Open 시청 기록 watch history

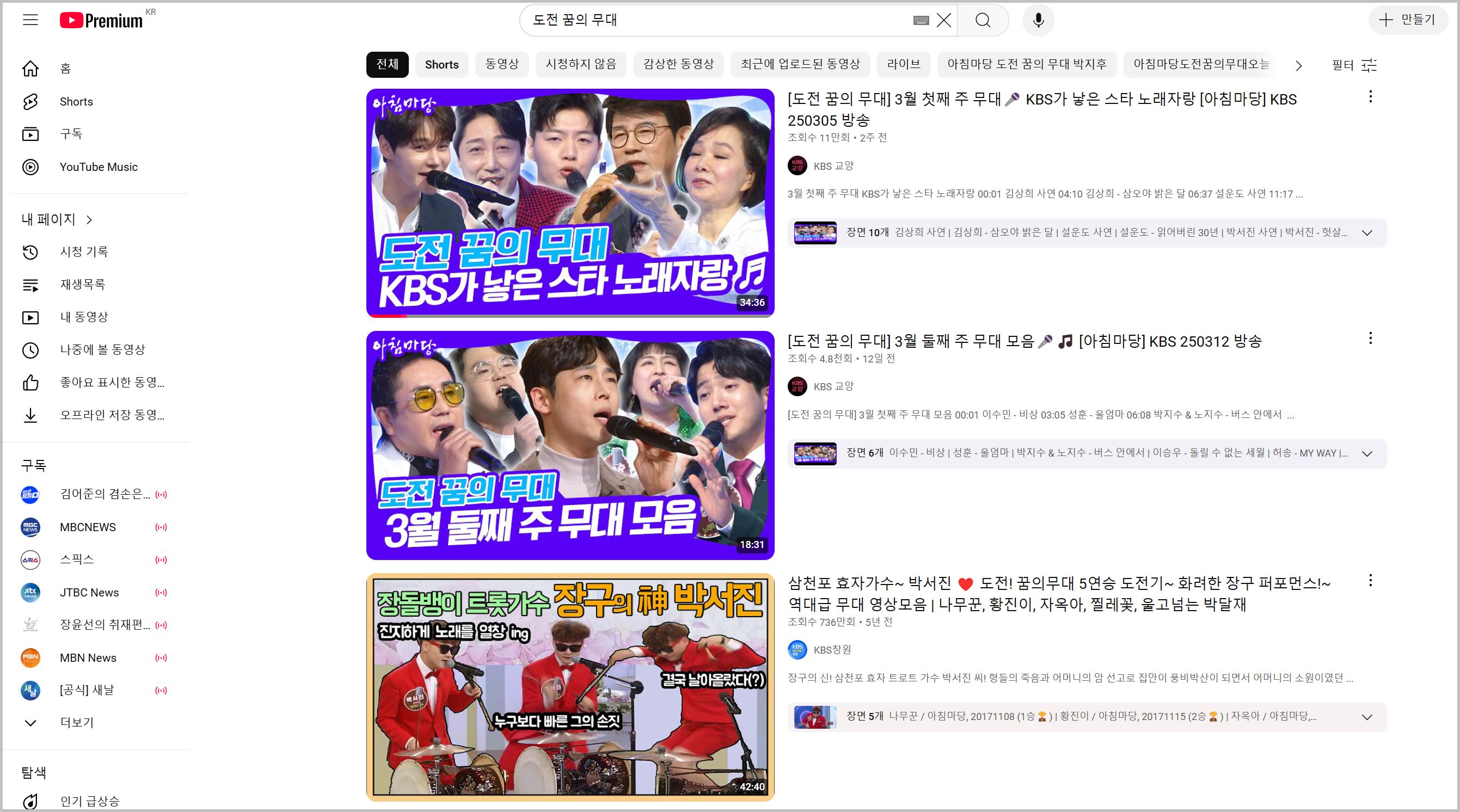tap(84, 251)
